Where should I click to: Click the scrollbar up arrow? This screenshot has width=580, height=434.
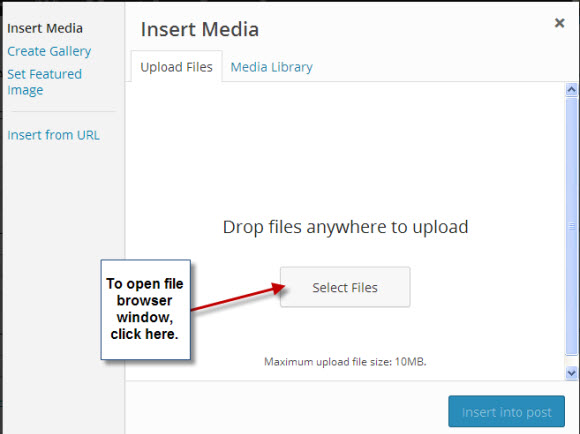pyautogui.click(x=571, y=90)
